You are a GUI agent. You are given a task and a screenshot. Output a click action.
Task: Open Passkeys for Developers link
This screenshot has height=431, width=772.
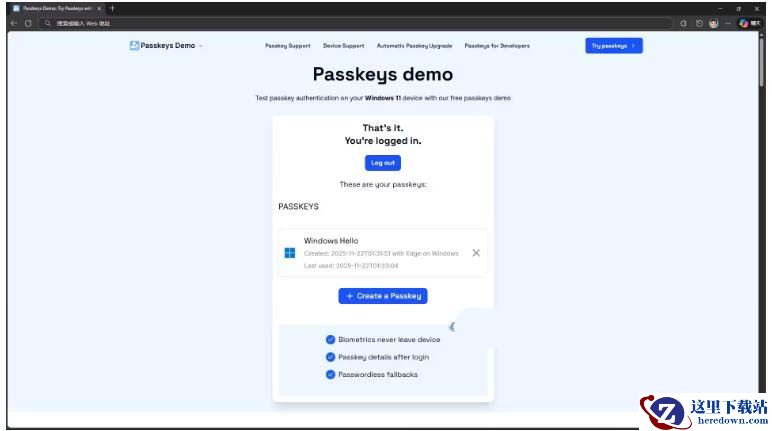[497, 46]
